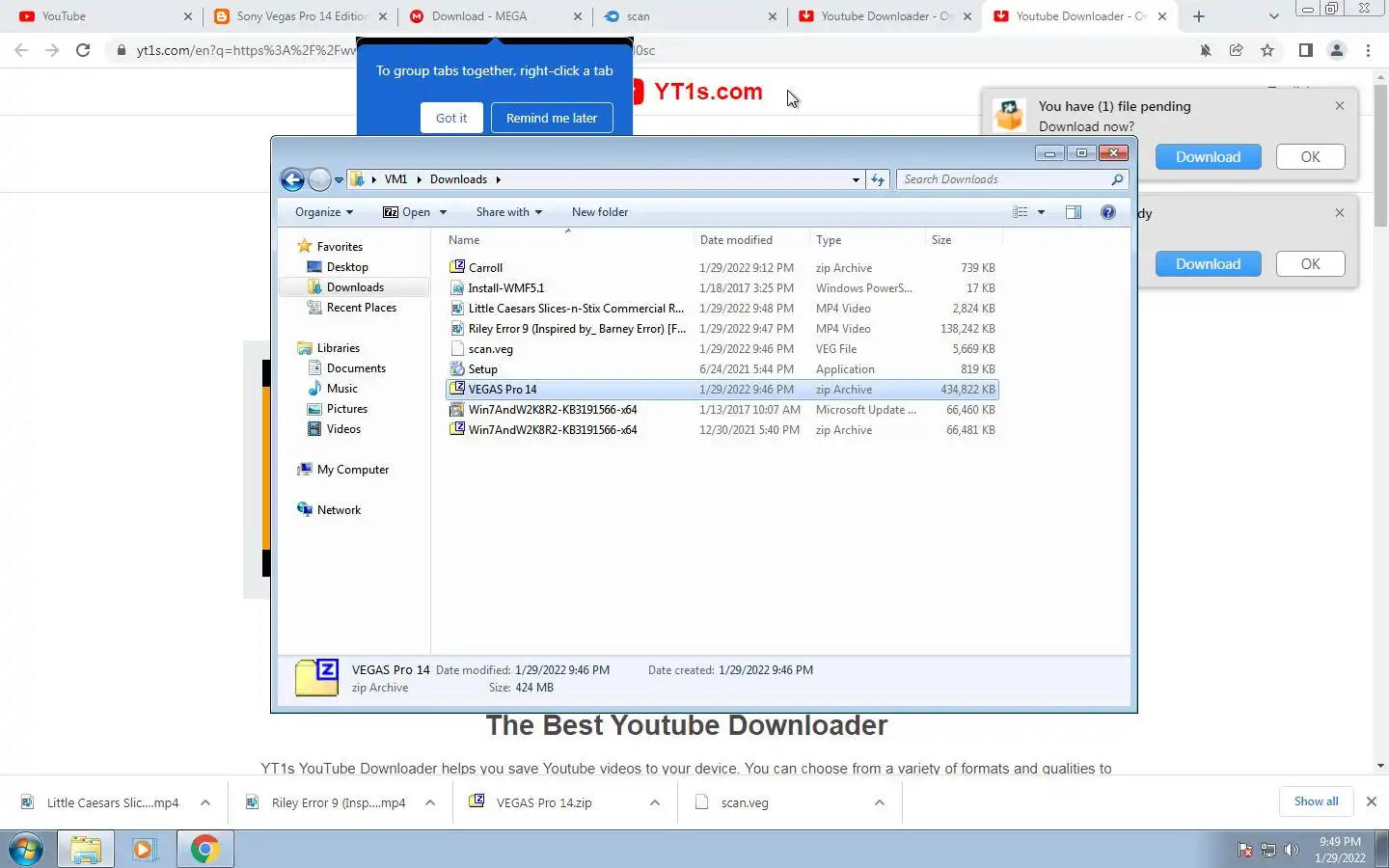
Task: Switch to Sony Vegas Pro 14 Edition tab
Action: click(300, 16)
